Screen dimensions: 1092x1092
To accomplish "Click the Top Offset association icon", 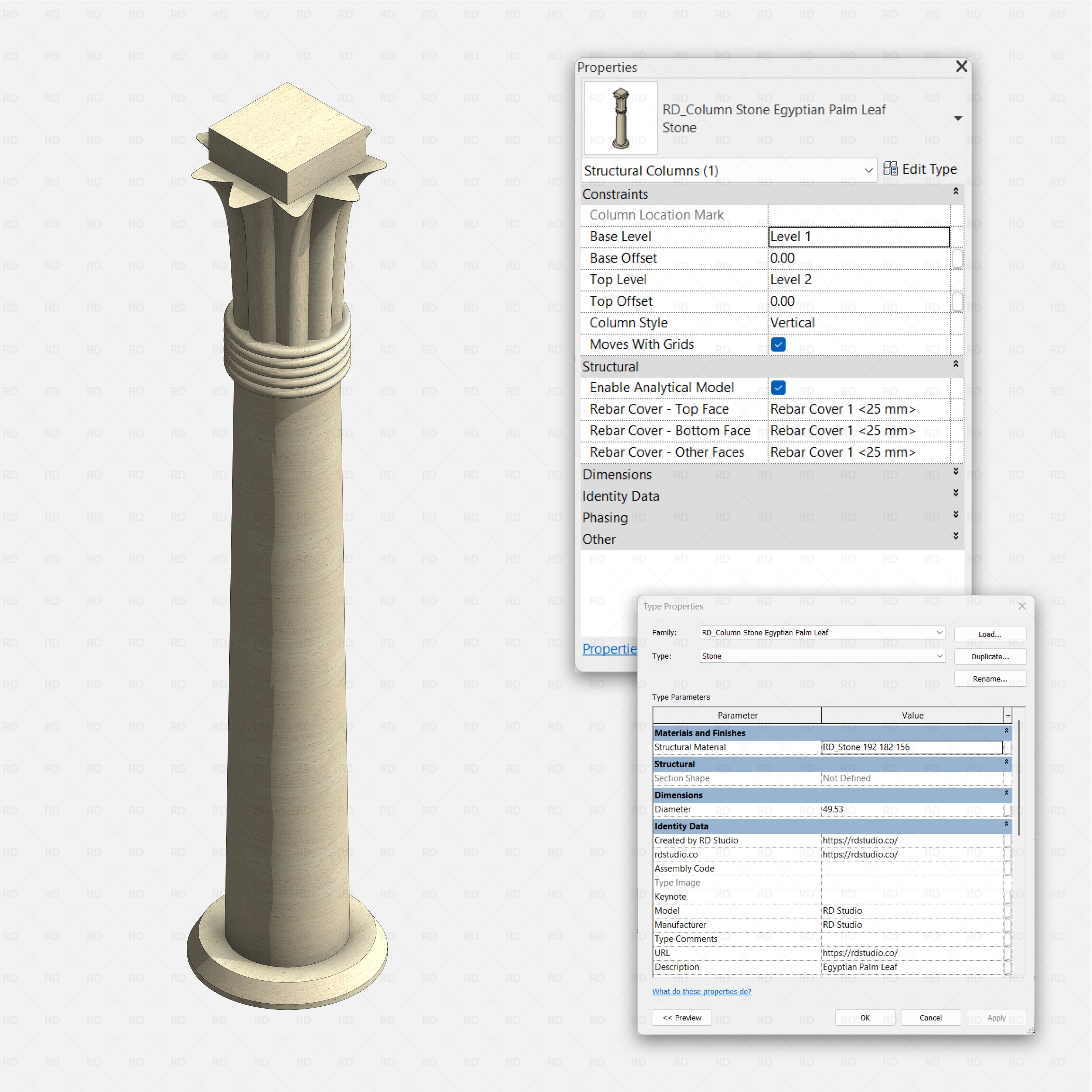I will point(958,301).
